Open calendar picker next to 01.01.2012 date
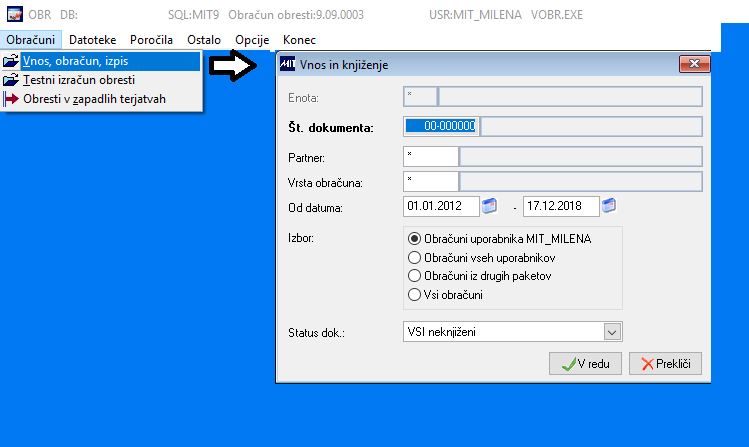This screenshot has height=447, width=749. [489, 206]
